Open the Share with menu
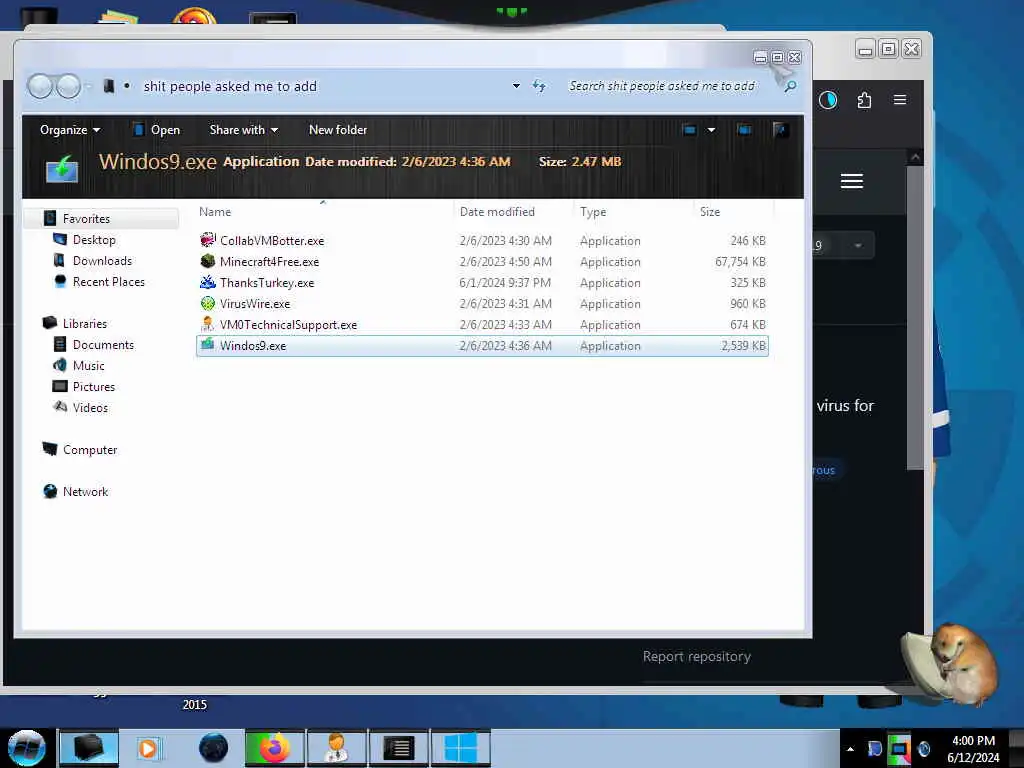 pyautogui.click(x=244, y=130)
